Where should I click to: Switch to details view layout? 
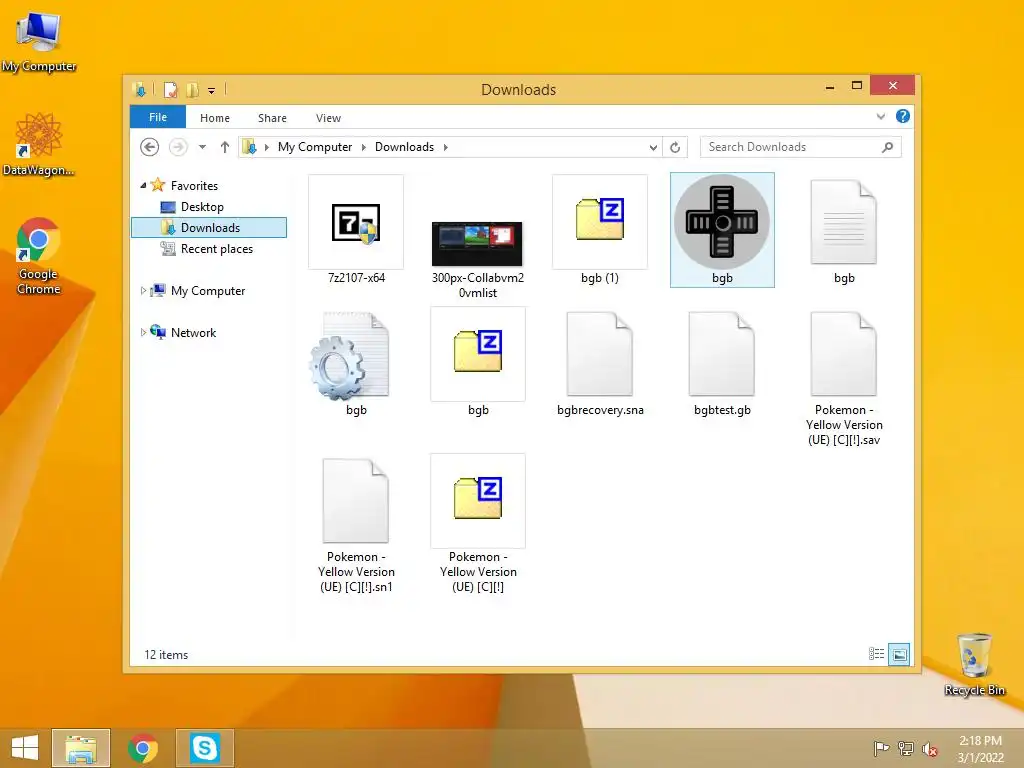pos(876,654)
